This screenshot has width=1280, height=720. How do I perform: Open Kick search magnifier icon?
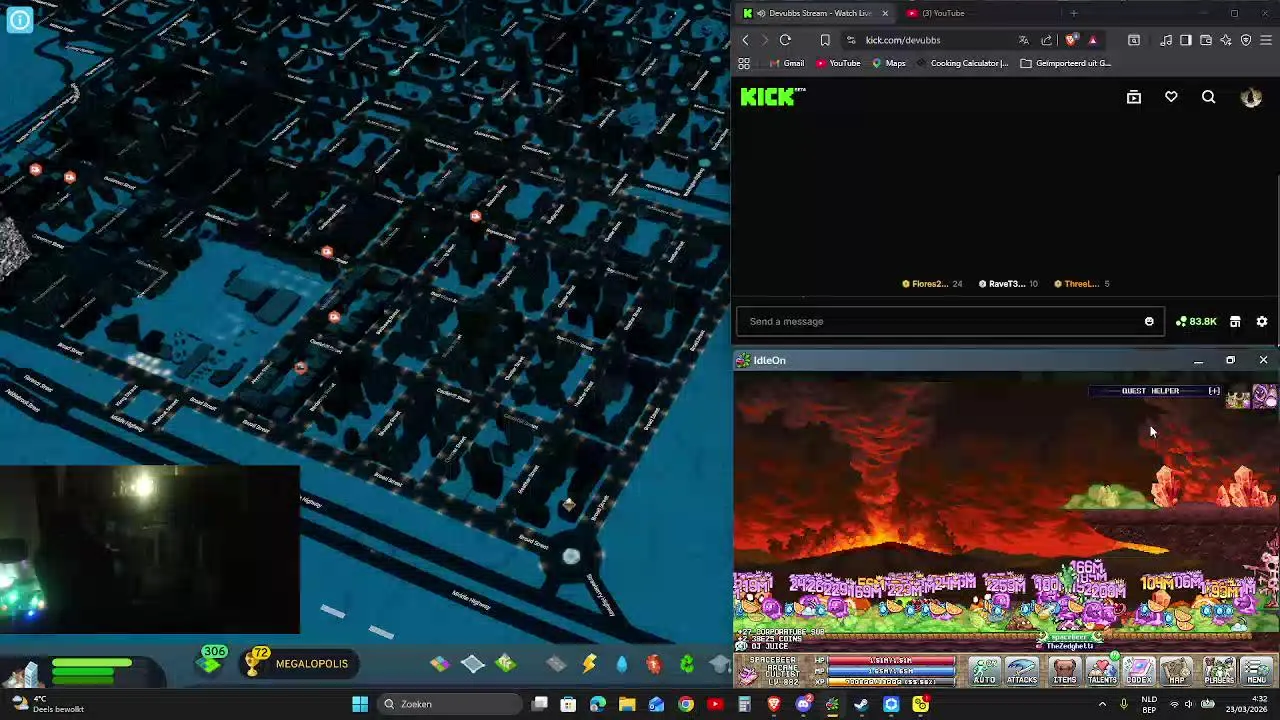(x=1208, y=97)
